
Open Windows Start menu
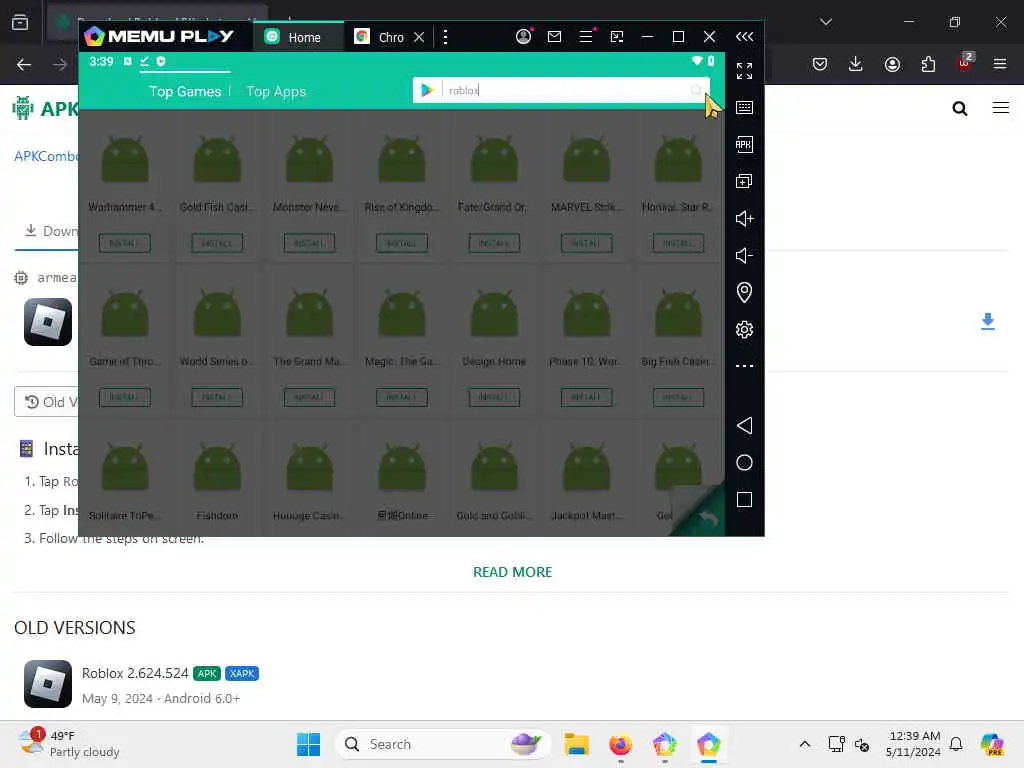click(x=308, y=744)
